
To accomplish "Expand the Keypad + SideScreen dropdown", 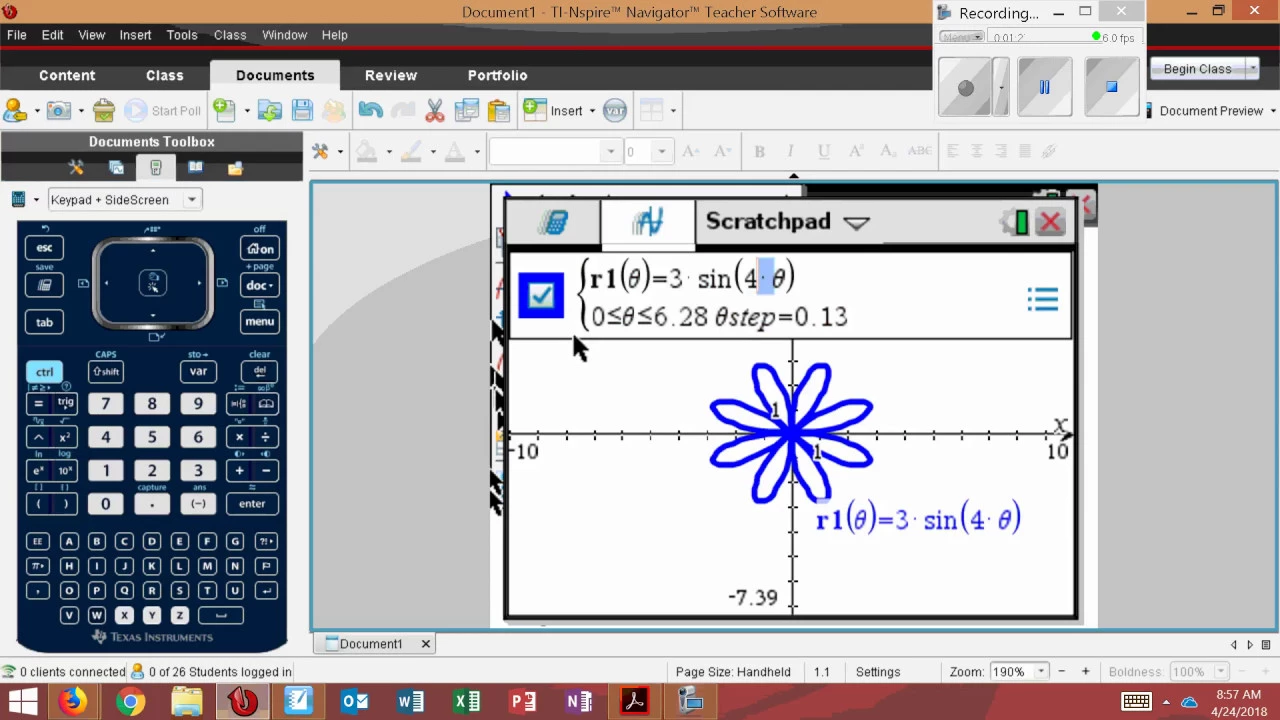I will [191, 200].
